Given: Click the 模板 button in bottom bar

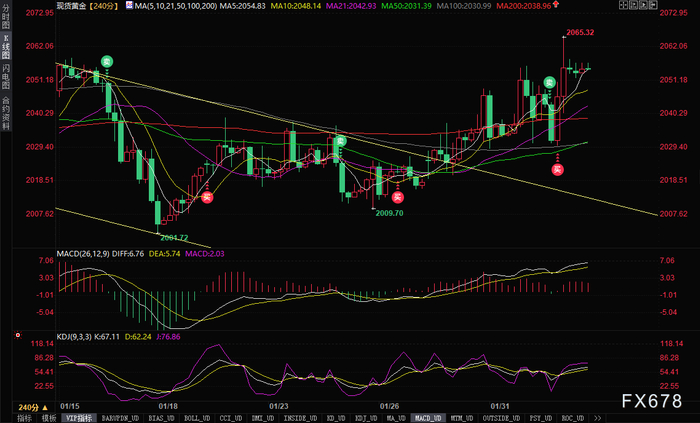Looking at the screenshot, I should coord(49,418).
